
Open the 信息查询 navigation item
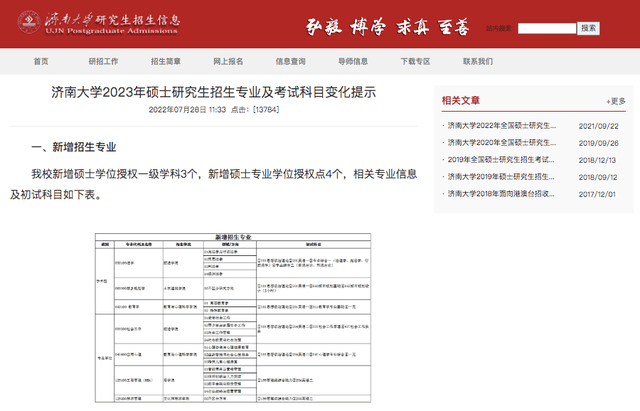pos(290,62)
